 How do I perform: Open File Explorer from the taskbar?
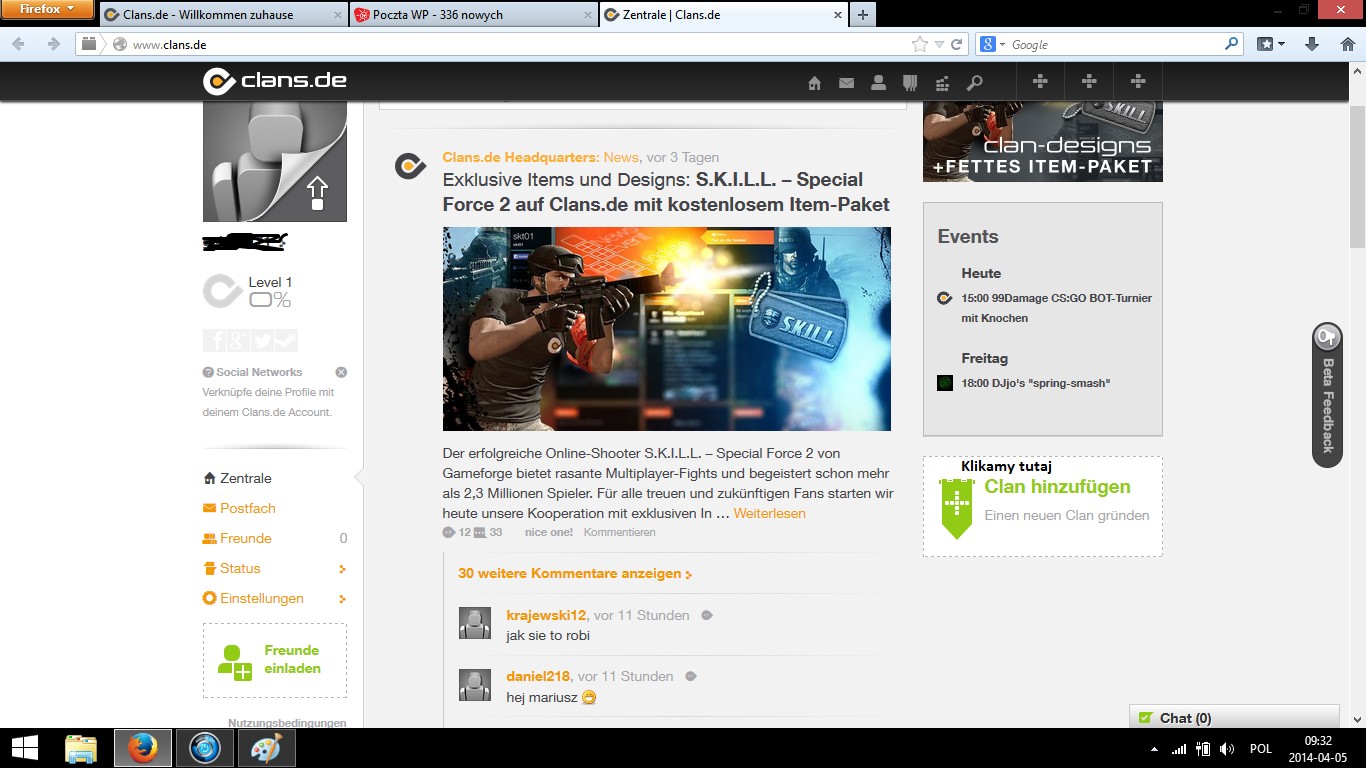pyautogui.click(x=81, y=747)
